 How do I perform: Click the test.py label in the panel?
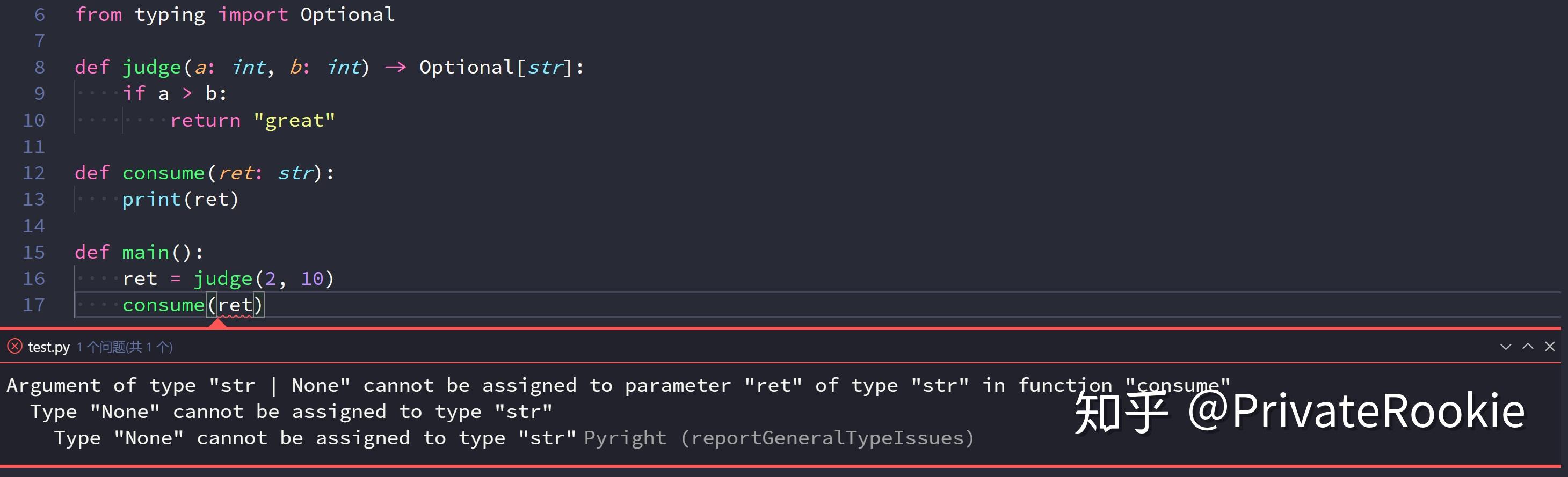[49, 346]
